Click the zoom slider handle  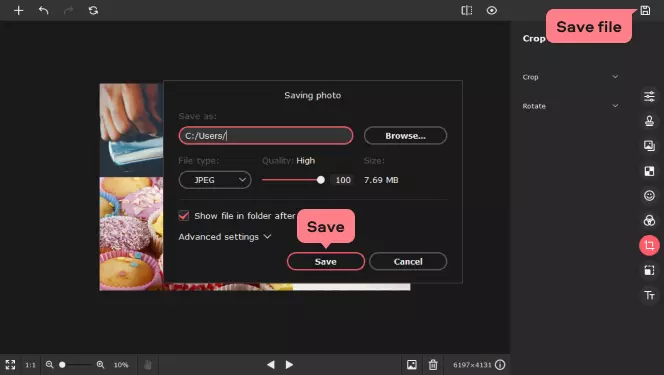pyautogui.click(x=62, y=364)
